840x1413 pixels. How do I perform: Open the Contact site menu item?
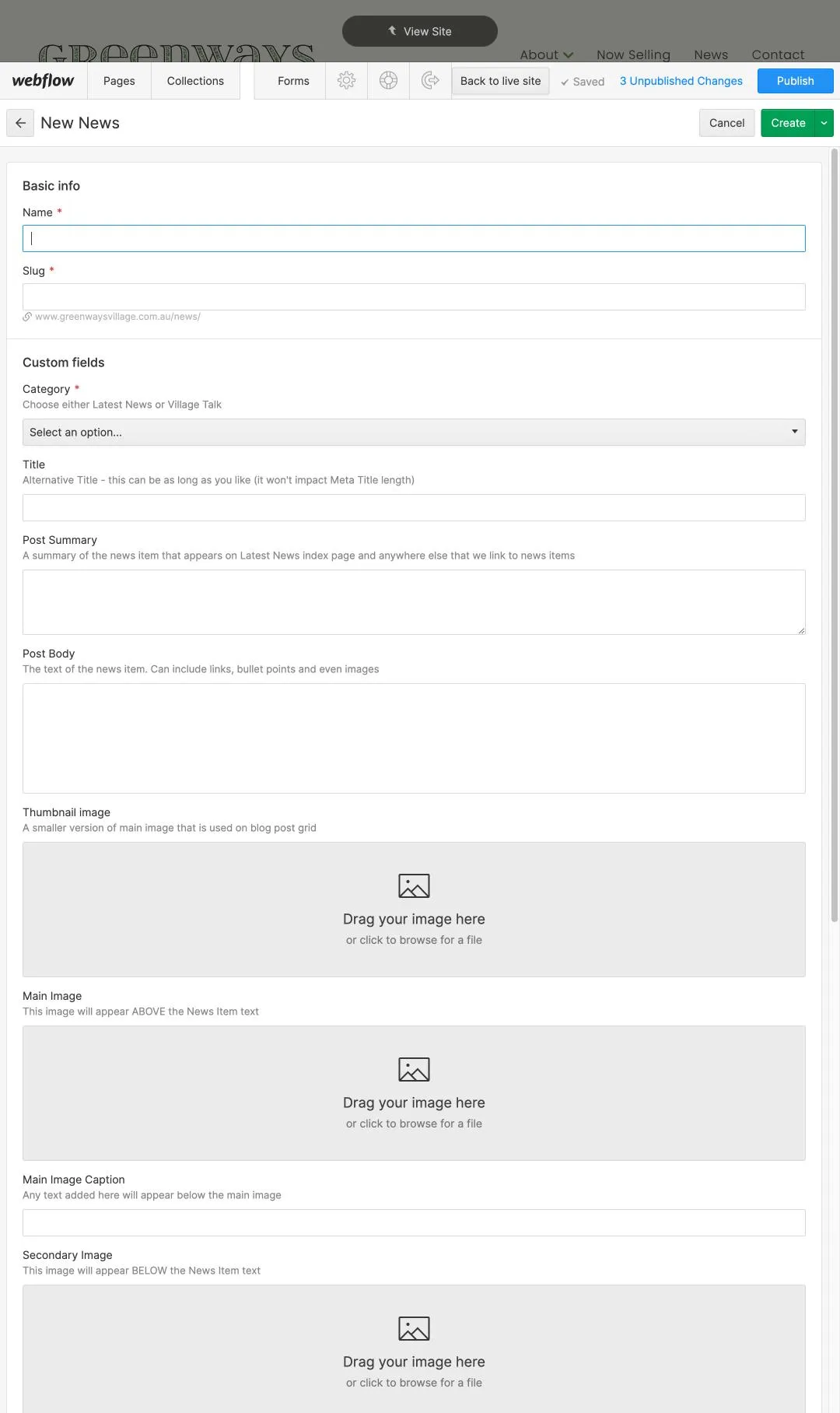[x=778, y=54]
